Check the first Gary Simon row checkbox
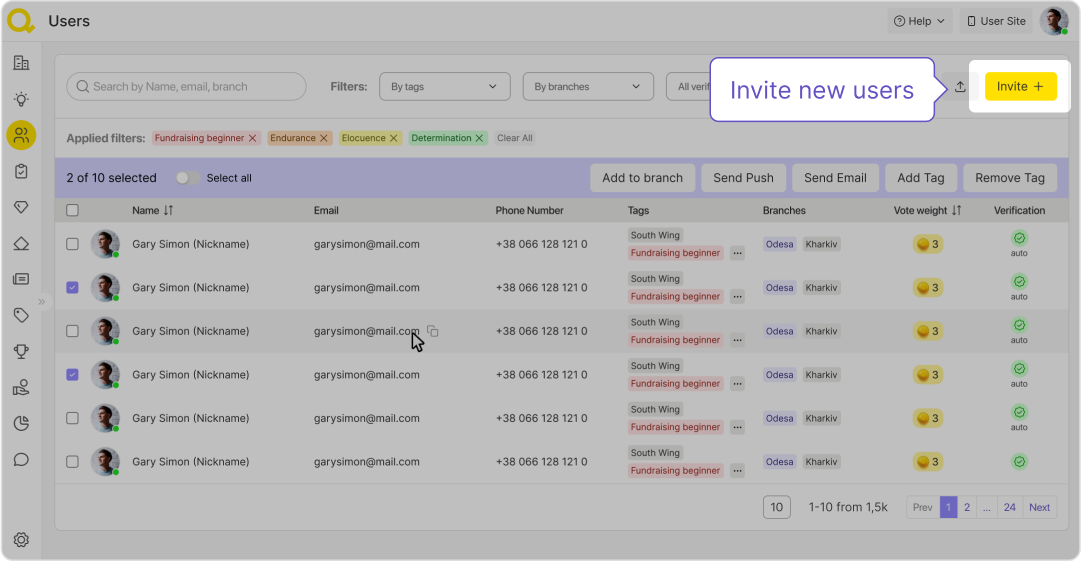The height and width of the screenshot is (561, 1081). (x=72, y=244)
